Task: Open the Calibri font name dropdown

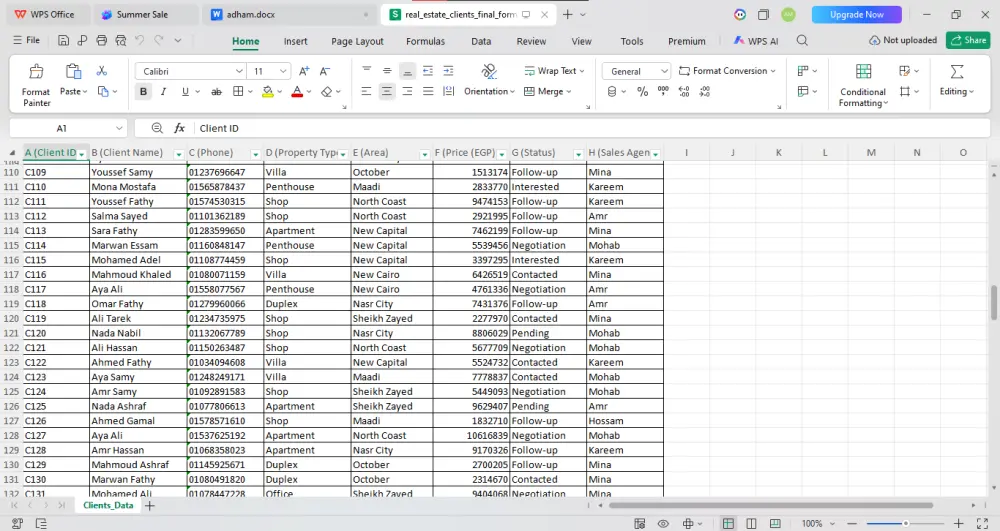Action: pos(239,71)
